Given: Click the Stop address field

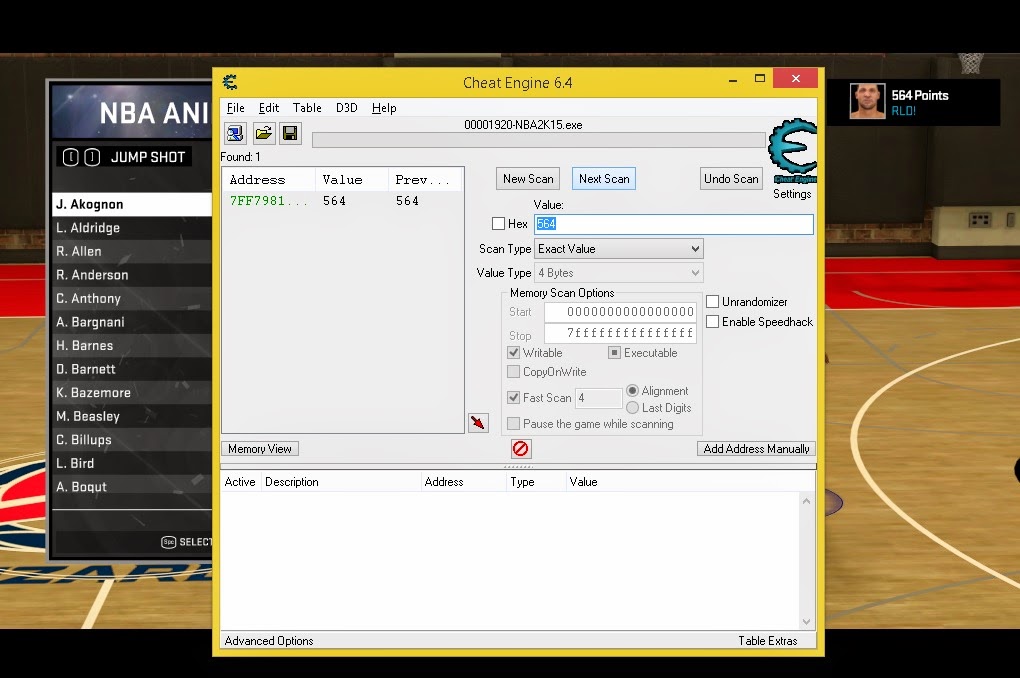Looking at the screenshot, I should point(621,333).
